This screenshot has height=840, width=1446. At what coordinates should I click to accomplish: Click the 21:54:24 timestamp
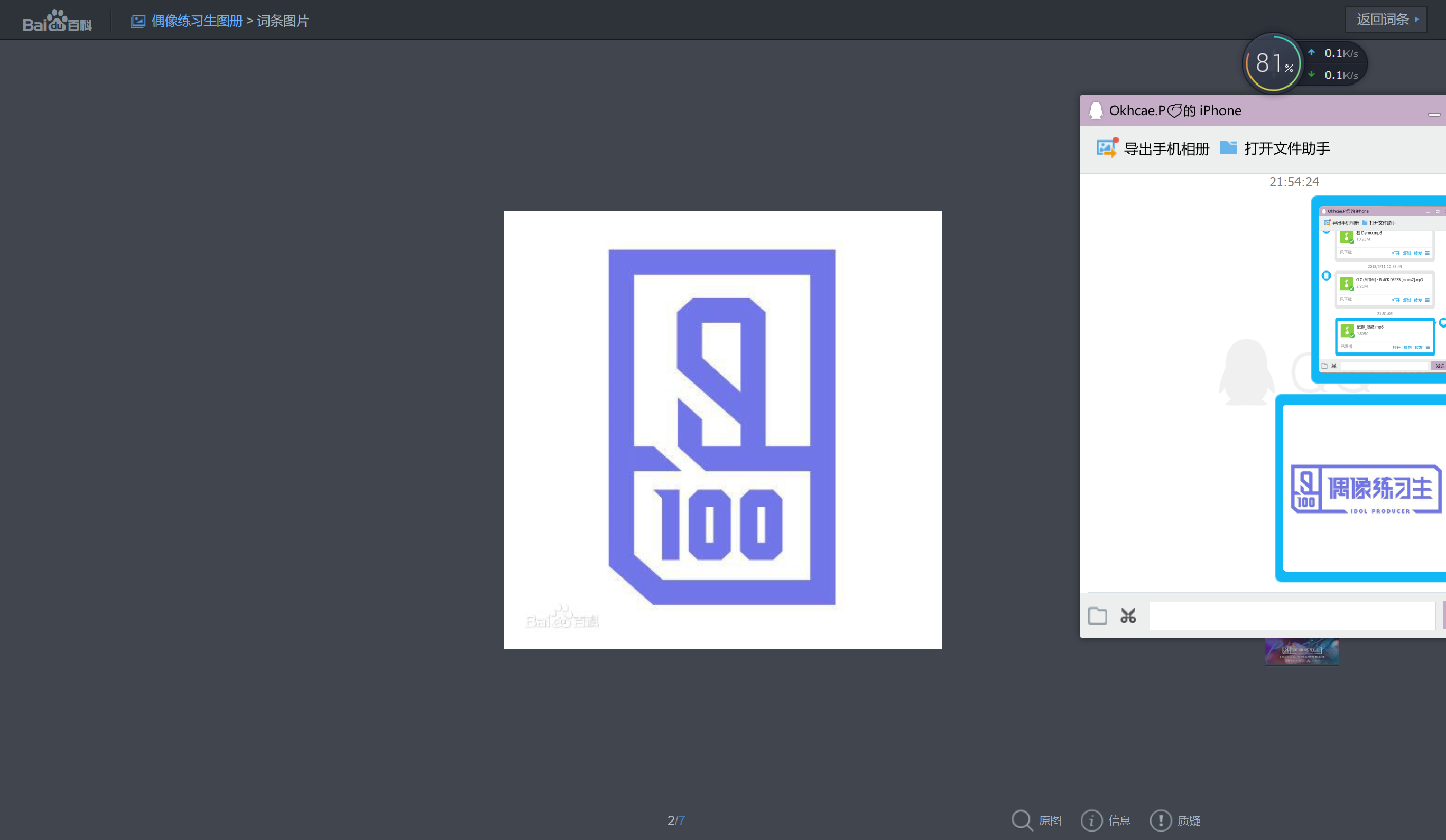pyautogui.click(x=1294, y=182)
